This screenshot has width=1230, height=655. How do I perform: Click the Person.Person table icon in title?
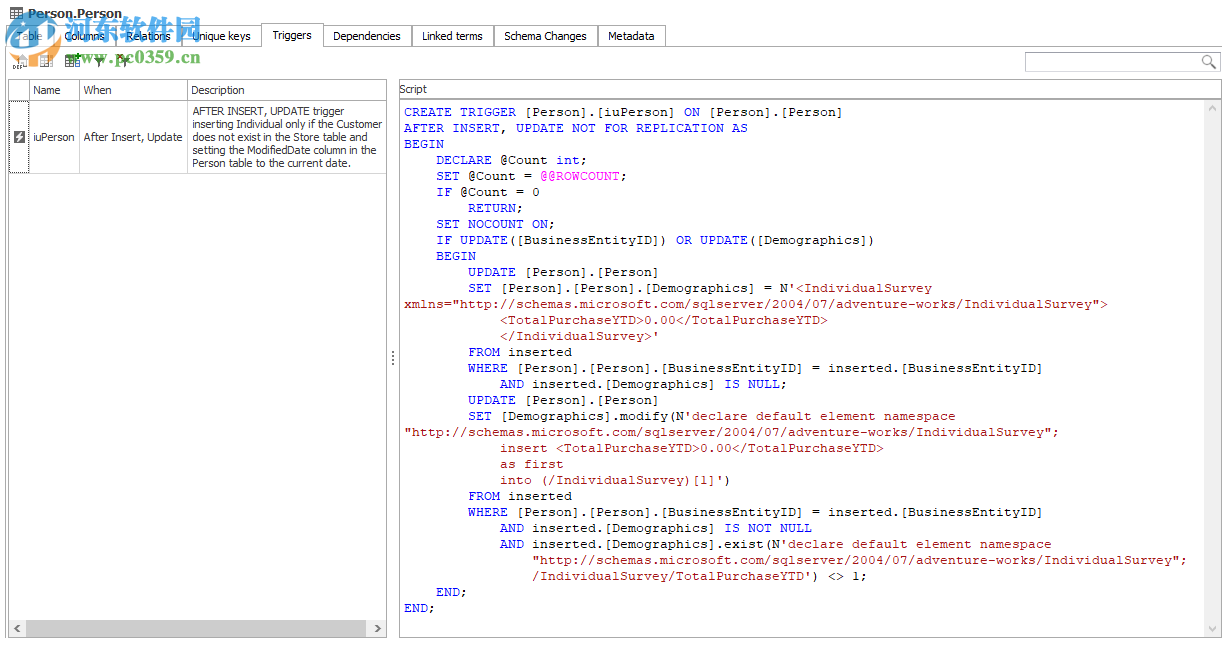click(x=16, y=14)
